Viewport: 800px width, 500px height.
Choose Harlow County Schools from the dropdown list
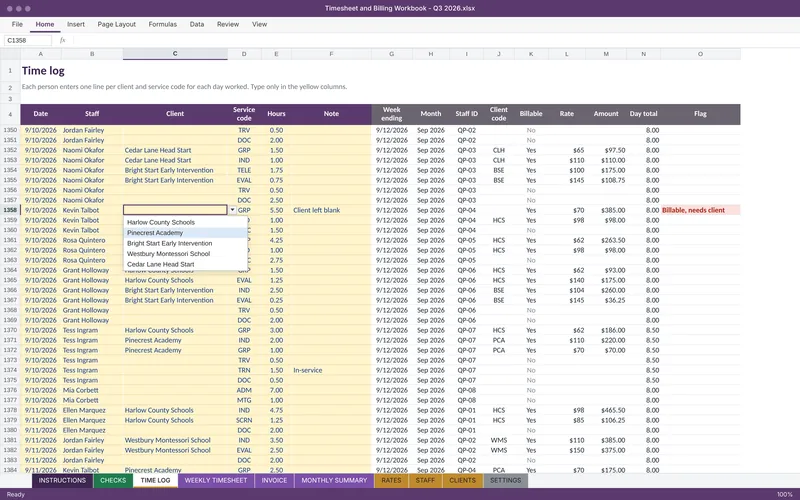(186, 222)
